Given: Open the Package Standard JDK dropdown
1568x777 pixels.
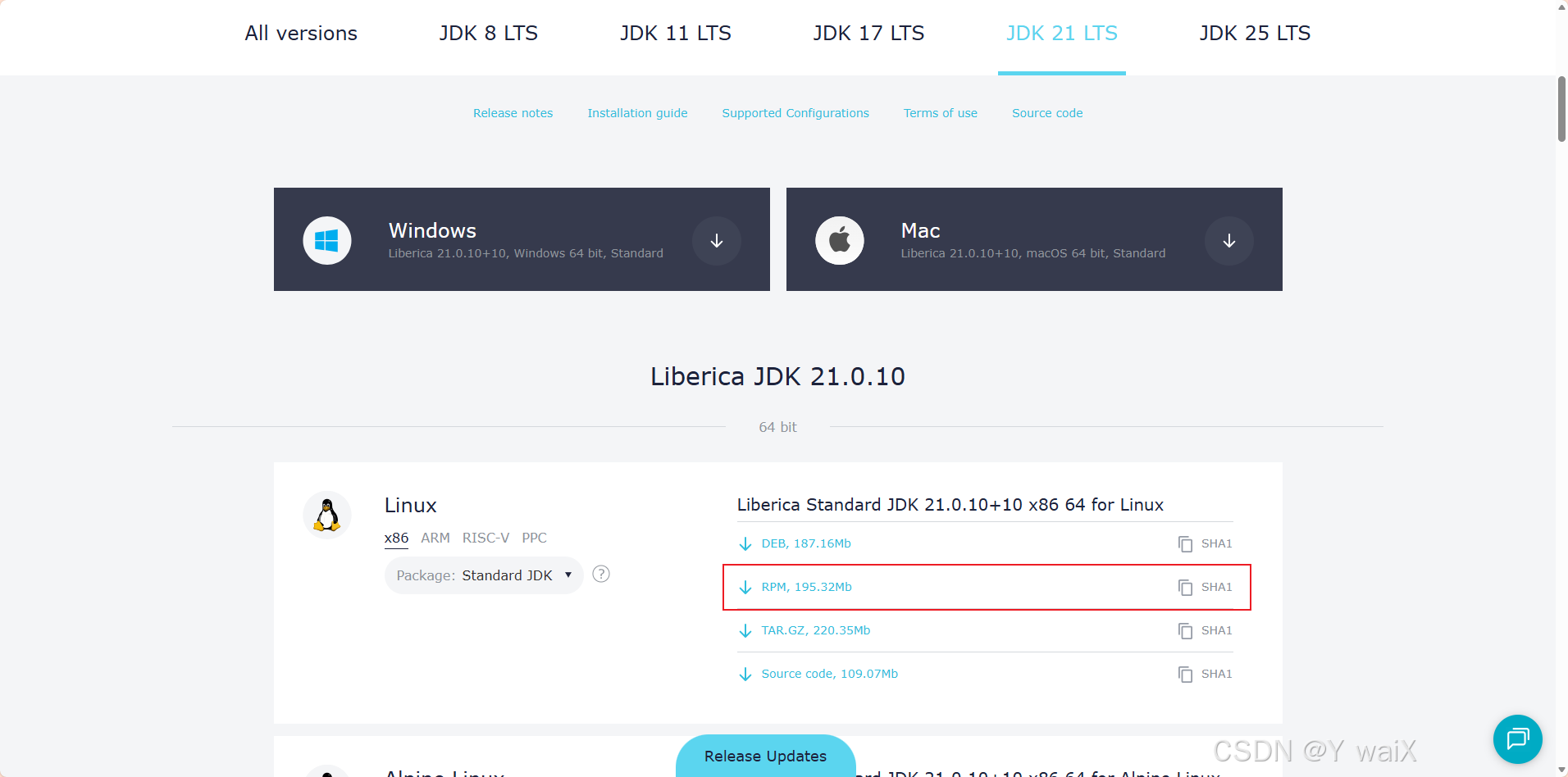Looking at the screenshot, I should pyautogui.click(x=484, y=575).
